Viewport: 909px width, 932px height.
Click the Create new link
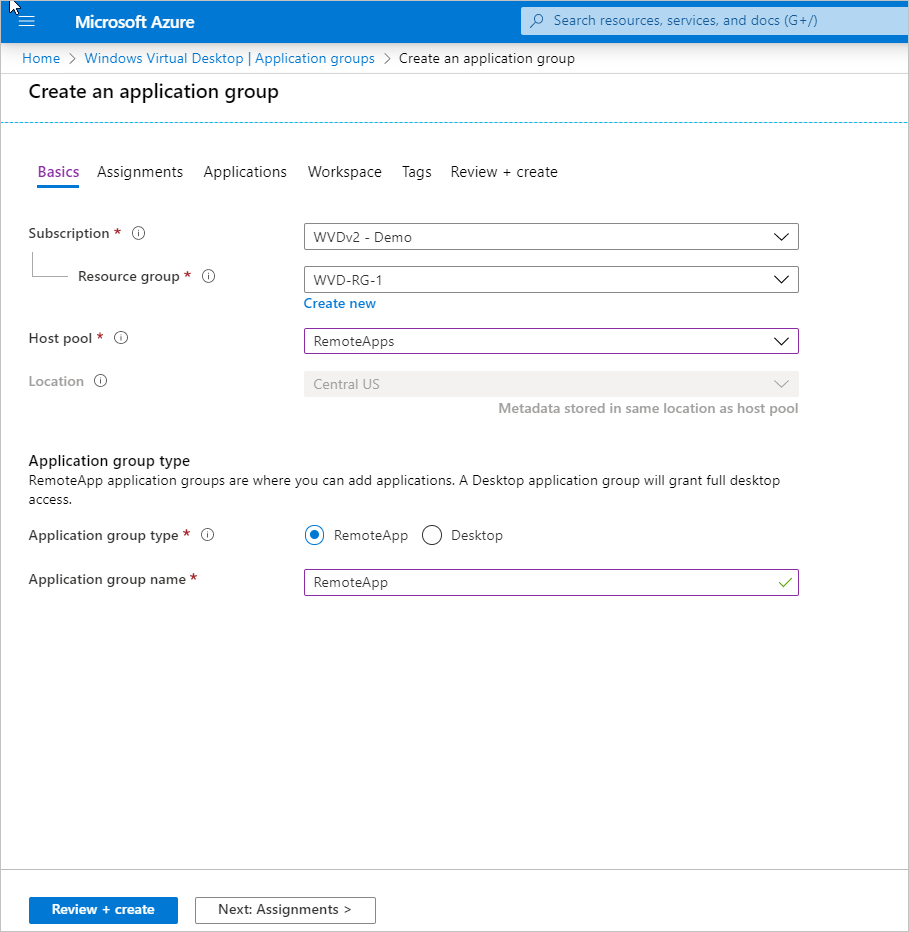pos(339,303)
